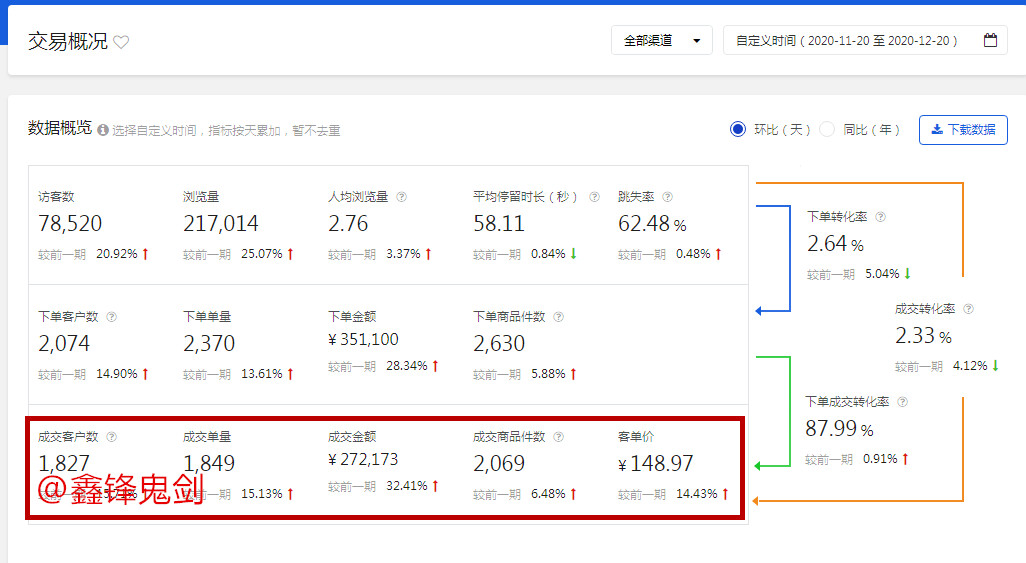Select the 同比（年）radio button
This screenshot has height=563, width=1026.
coord(827,129)
